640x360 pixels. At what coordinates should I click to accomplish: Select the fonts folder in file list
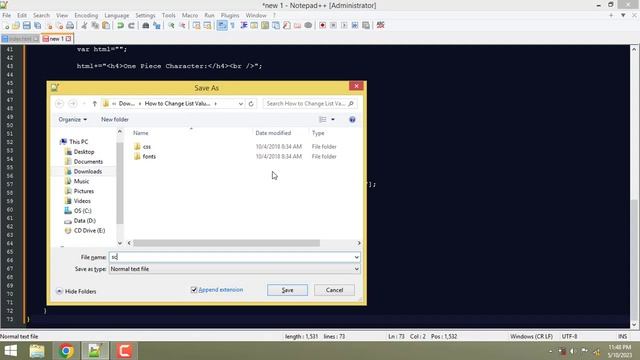point(149,156)
